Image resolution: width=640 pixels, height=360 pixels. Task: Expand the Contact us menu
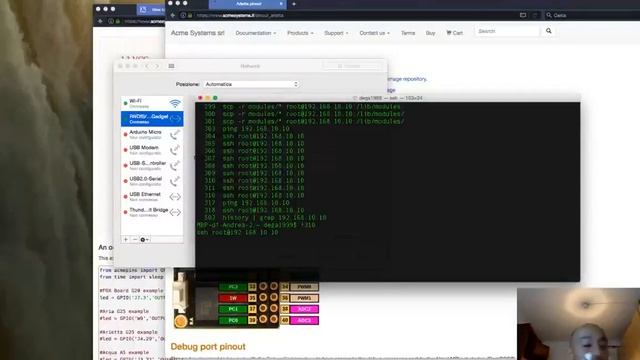(x=374, y=33)
